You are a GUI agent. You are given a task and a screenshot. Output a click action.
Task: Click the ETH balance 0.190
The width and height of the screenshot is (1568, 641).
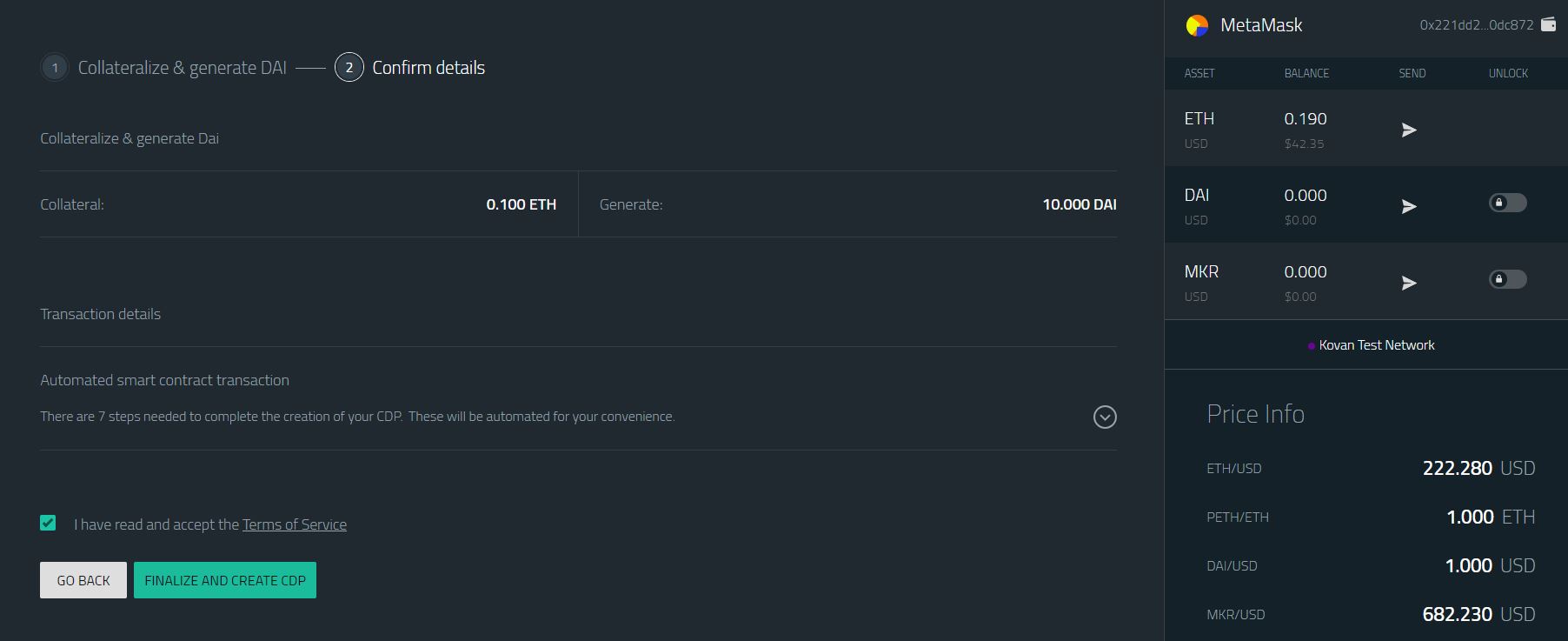pos(1306,118)
